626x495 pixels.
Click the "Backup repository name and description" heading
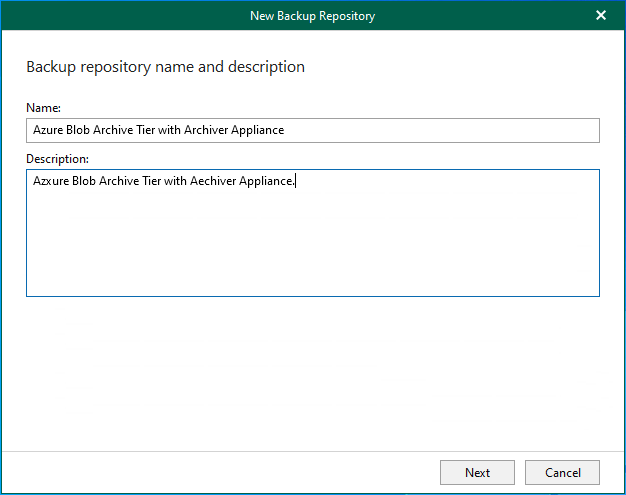point(165,67)
